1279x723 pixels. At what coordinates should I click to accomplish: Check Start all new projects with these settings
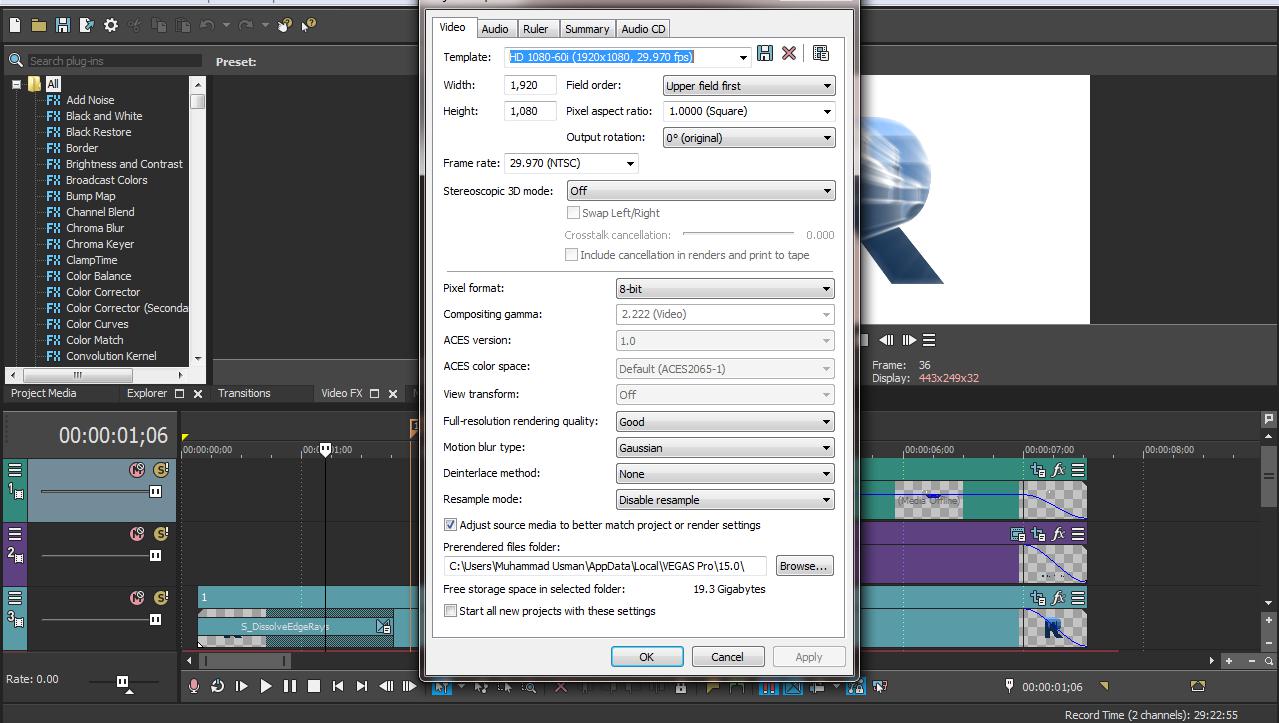click(x=450, y=610)
